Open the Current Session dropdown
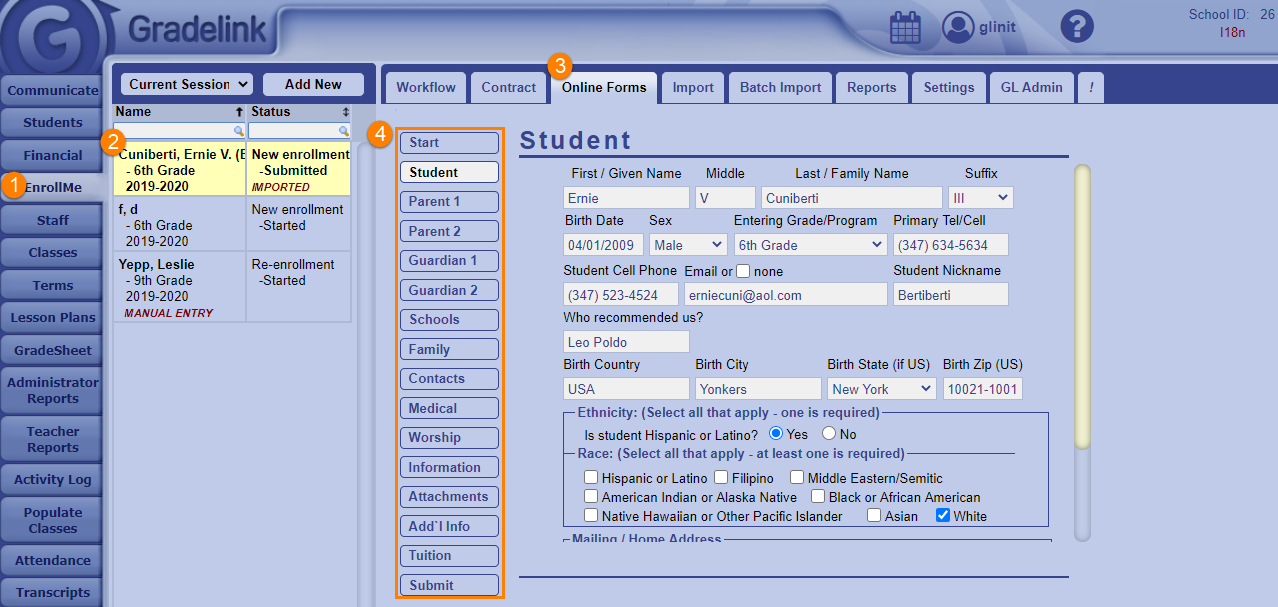Screen dimensions: 1278x607 (x=187, y=84)
